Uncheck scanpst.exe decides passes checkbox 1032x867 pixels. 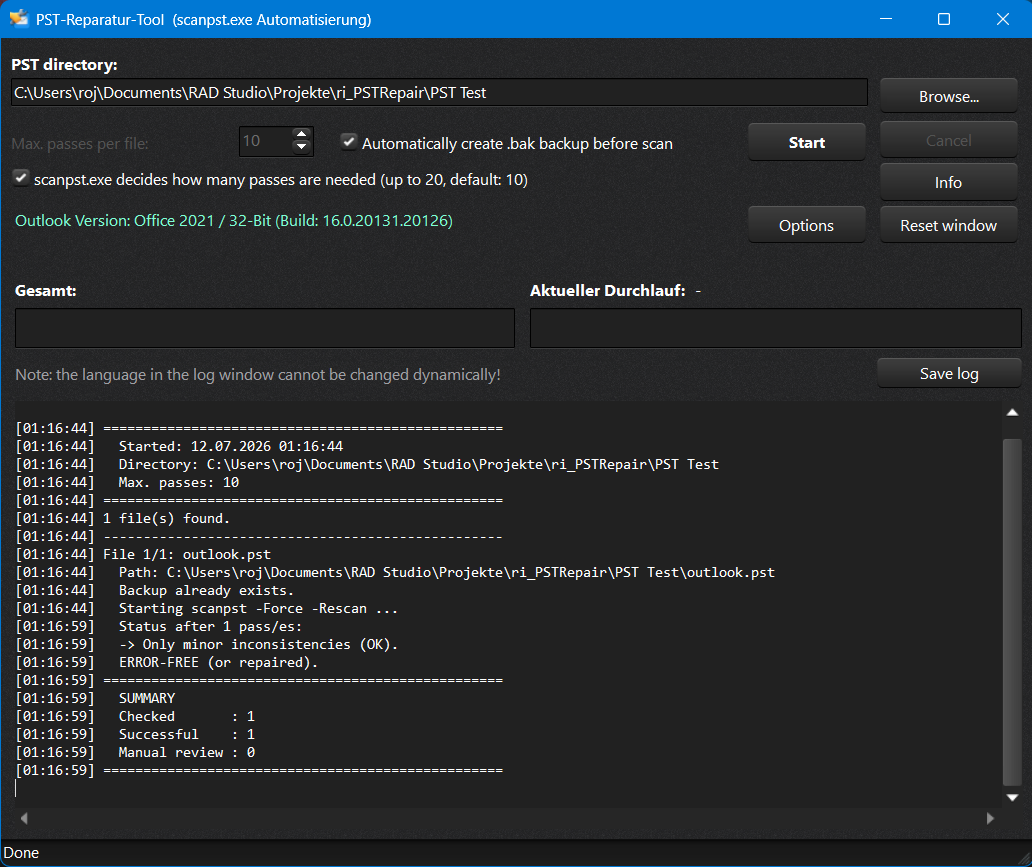coord(21,178)
